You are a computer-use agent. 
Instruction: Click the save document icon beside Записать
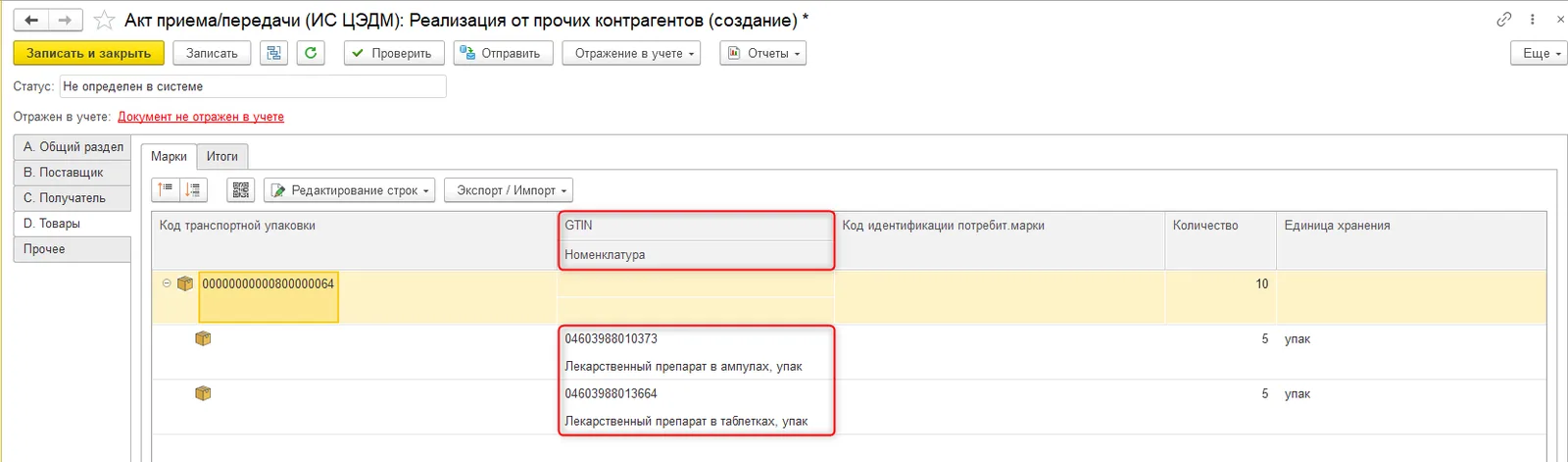[x=273, y=53]
